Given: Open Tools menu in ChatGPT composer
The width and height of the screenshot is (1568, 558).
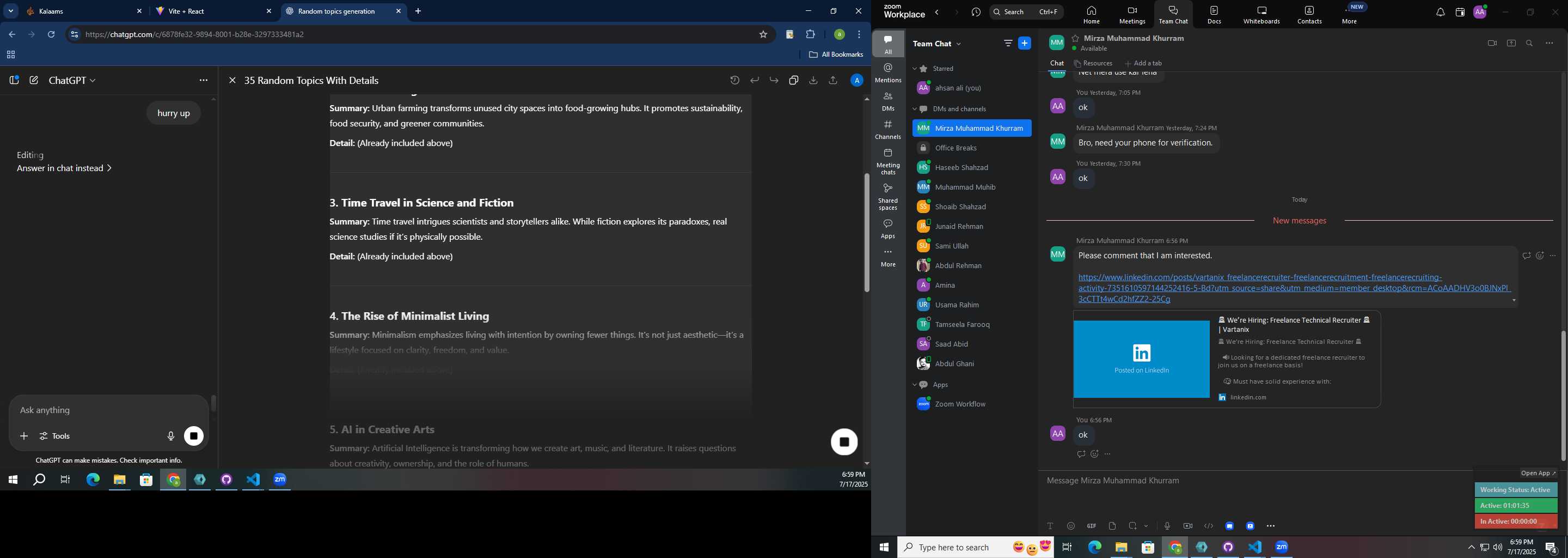Looking at the screenshot, I should coord(56,436).
